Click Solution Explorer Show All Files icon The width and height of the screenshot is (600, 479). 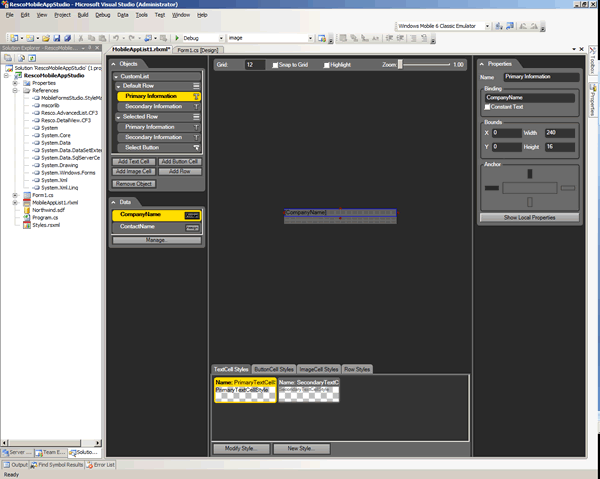tap(21, 58)
